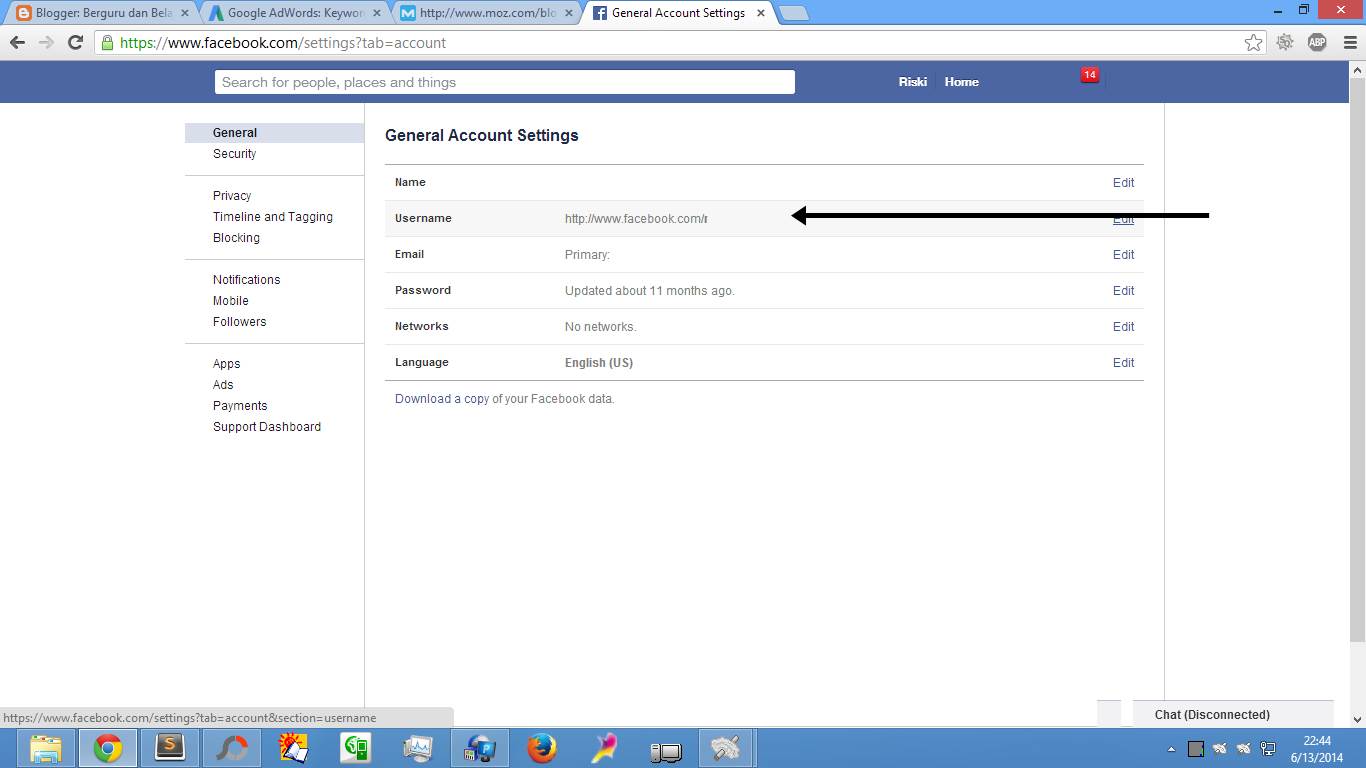
Task: Click the page vertical scrollbar
Action: pos(1357,358)
